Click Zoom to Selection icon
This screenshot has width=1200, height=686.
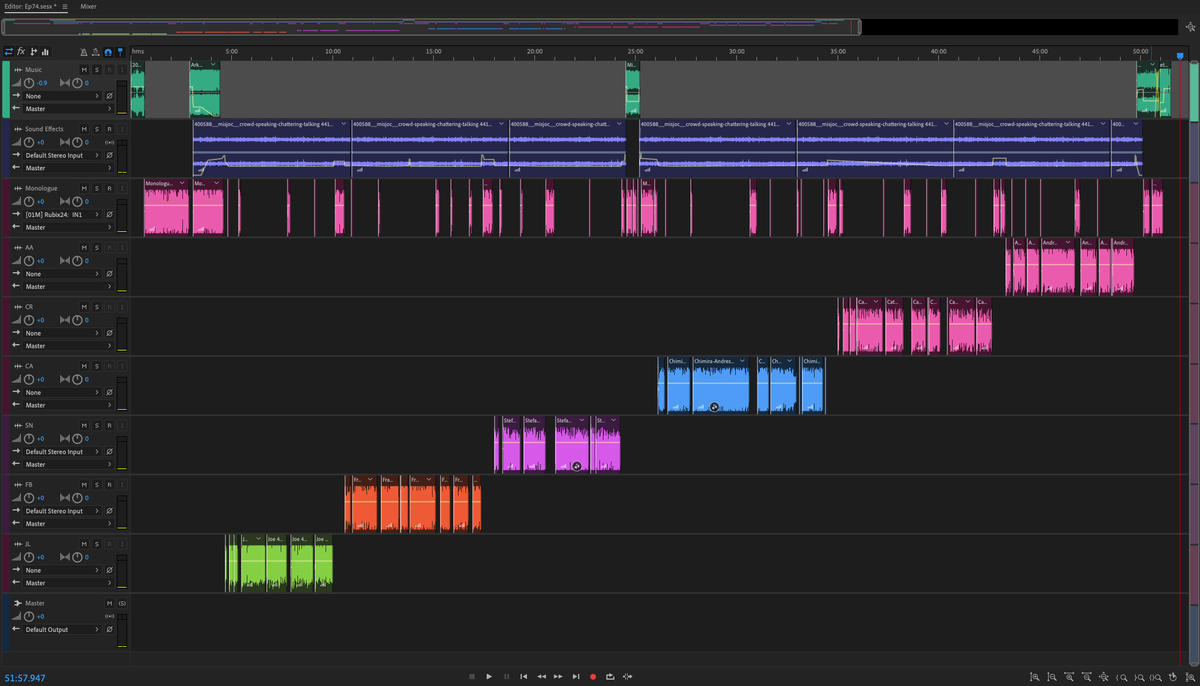1156,677
